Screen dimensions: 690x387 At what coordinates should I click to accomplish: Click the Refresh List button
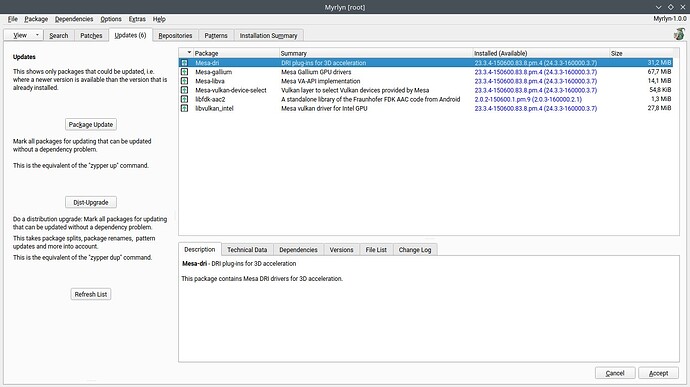click(91, 294)
